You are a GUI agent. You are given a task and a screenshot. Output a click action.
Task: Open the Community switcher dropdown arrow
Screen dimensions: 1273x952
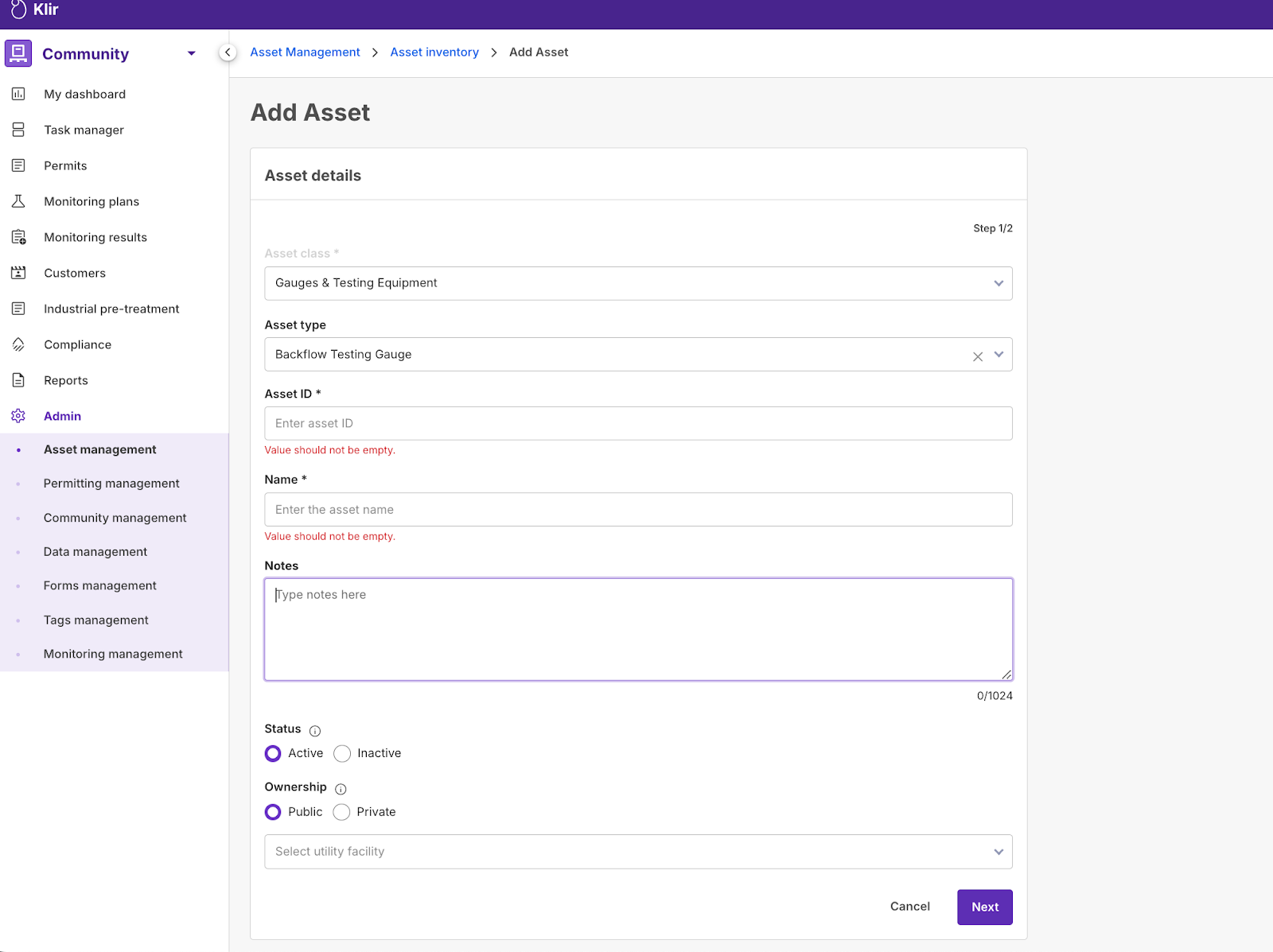pos(192,53)
